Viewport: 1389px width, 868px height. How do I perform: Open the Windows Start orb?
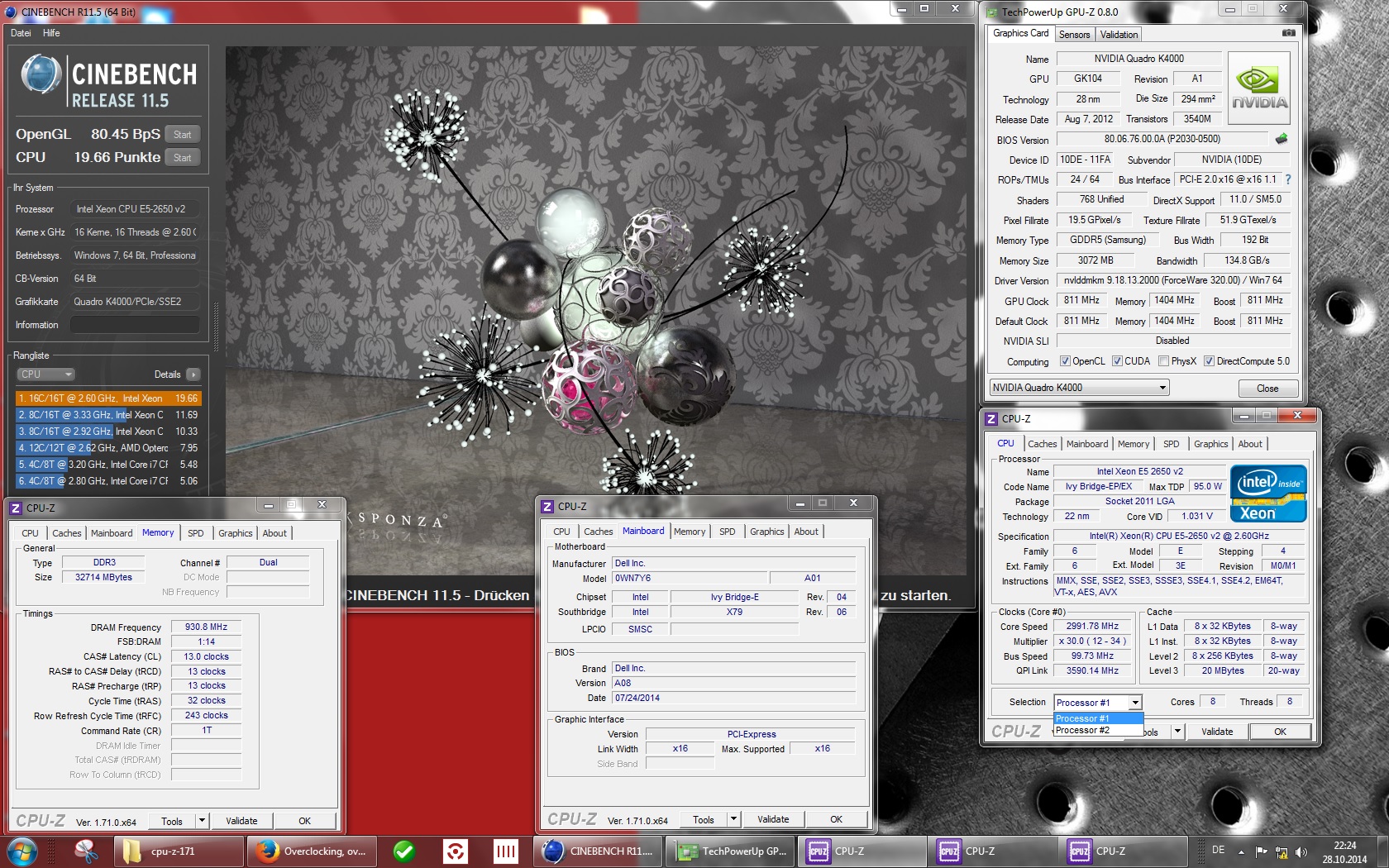[x=21, y=851]
